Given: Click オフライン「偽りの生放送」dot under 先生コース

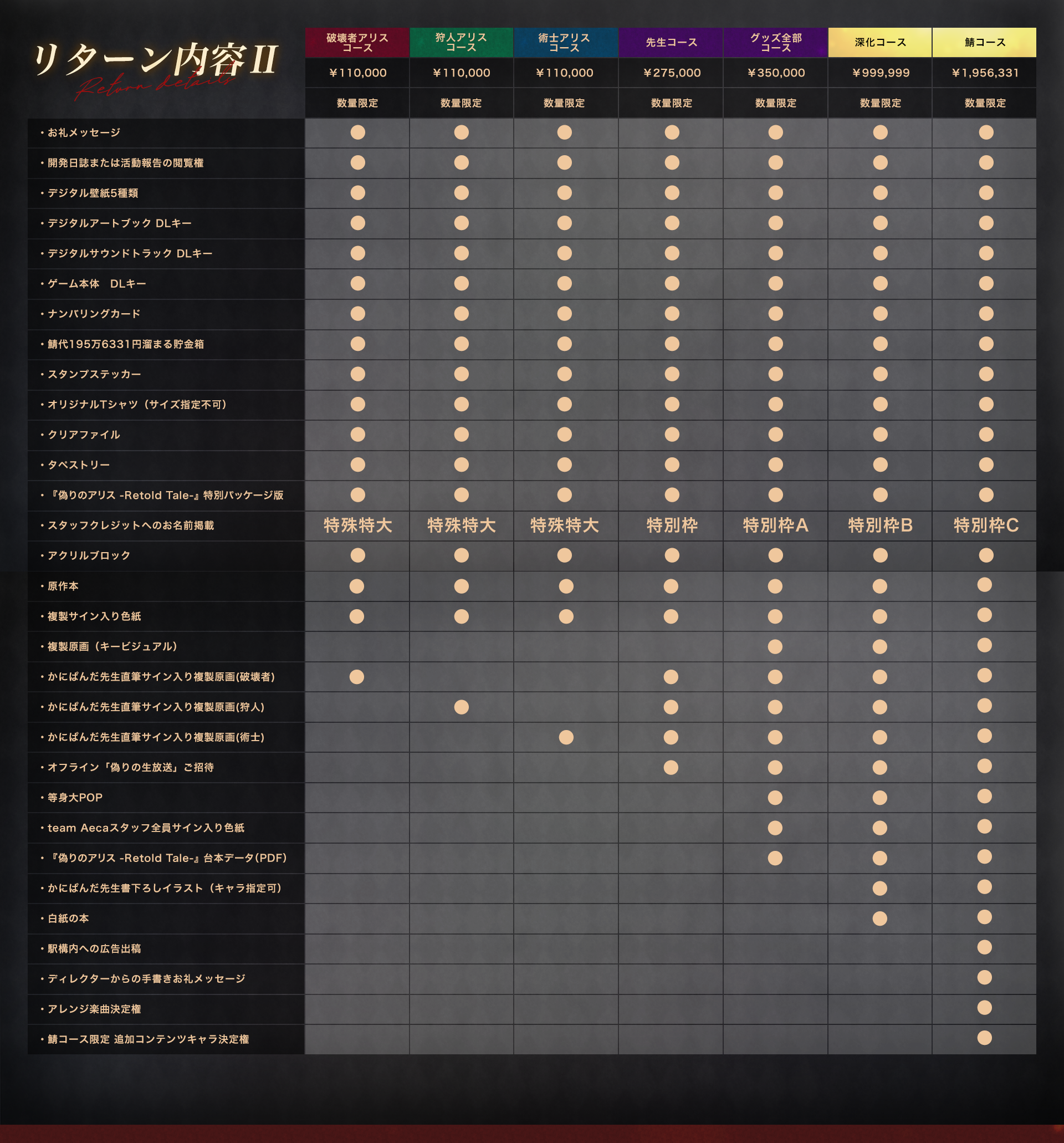Looking at the screenshot, I should pyautogui.click(x=671, y=767).
